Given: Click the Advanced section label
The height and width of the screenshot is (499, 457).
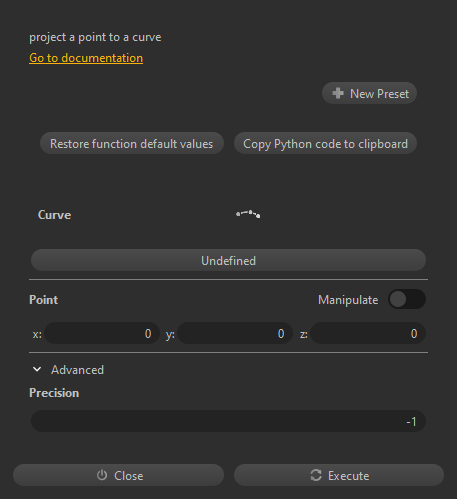Looking at the screenshot, I should 77,370.
